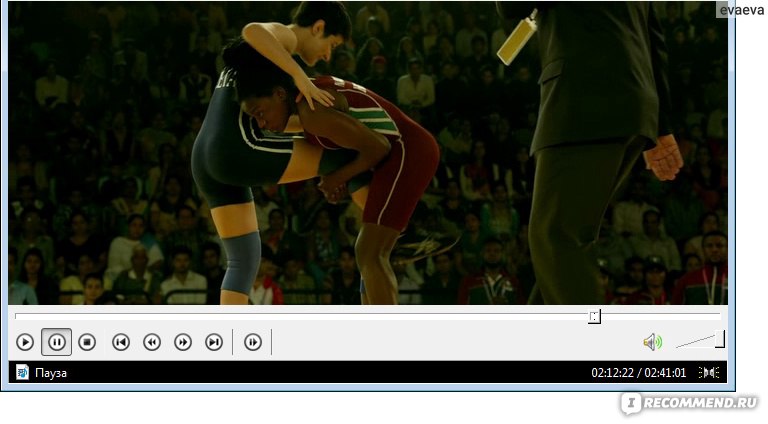Click the fast forward (increase speed) button
The width and height of the screenshot is (768, 424).
coord(183,342)
